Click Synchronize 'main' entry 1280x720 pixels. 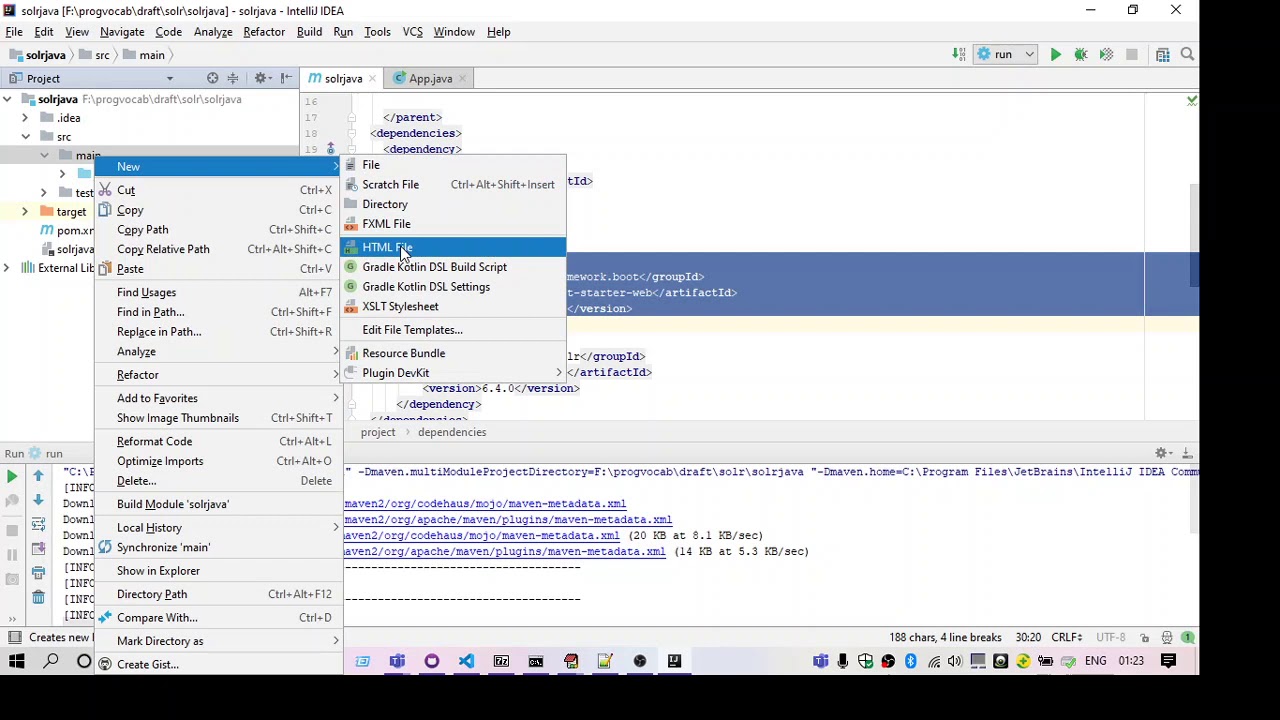(x=218, y=547)
